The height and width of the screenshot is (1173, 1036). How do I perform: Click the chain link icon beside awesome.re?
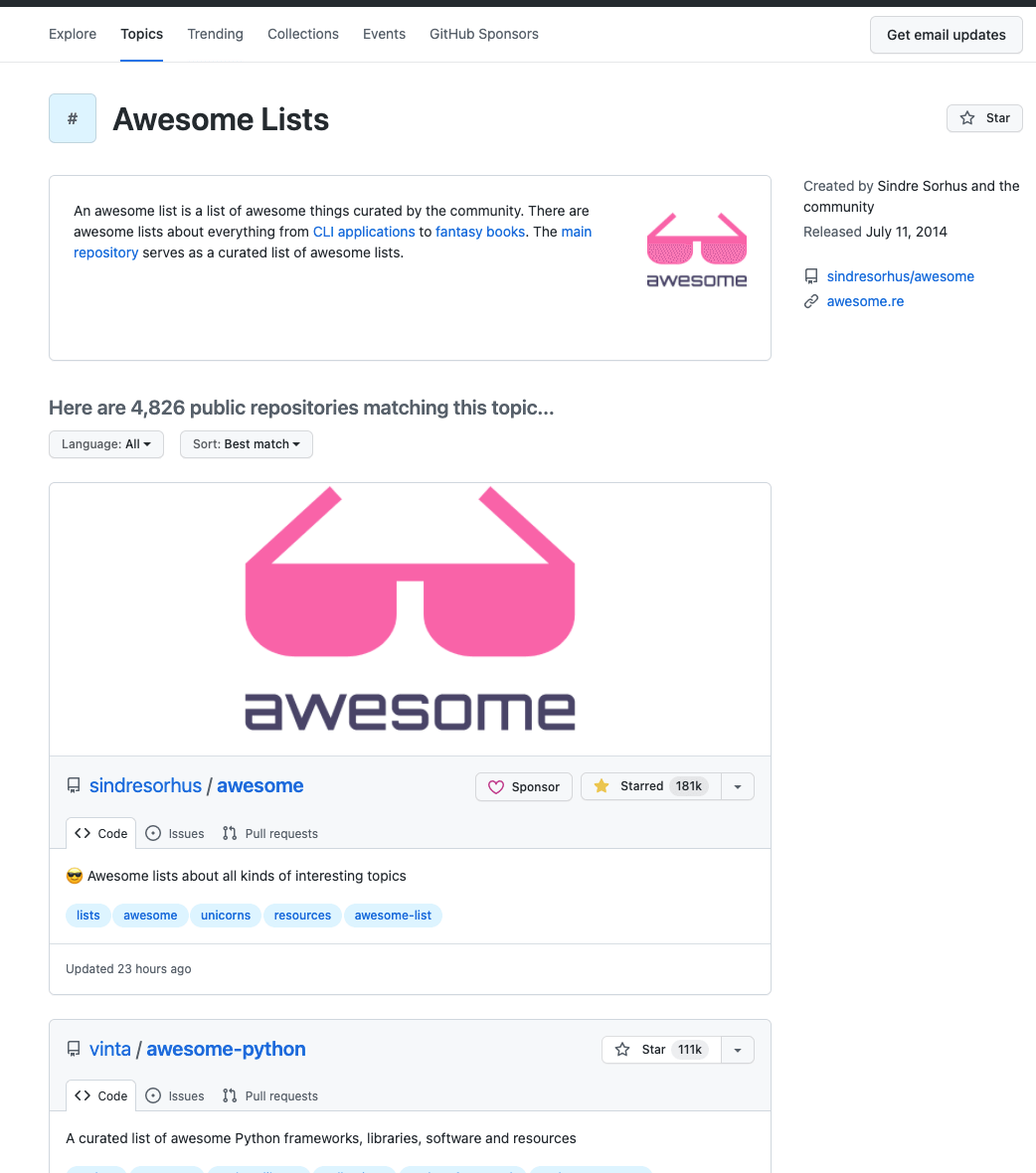(811, 301)
